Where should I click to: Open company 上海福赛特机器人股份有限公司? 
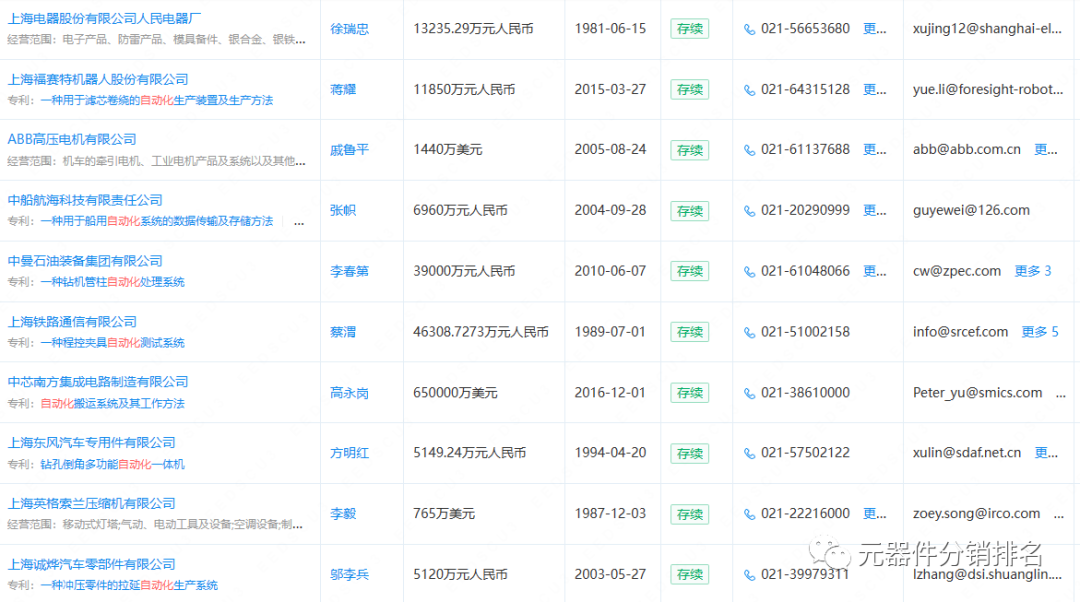click(x=98, y=79)
